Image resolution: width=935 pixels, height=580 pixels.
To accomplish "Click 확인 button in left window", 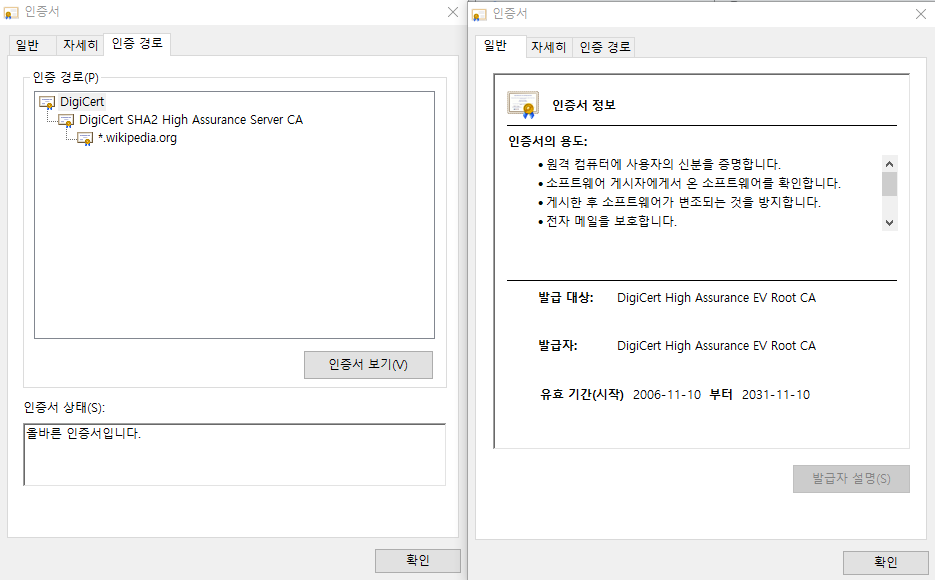I will pyautogui.click(x=417, y=560).
